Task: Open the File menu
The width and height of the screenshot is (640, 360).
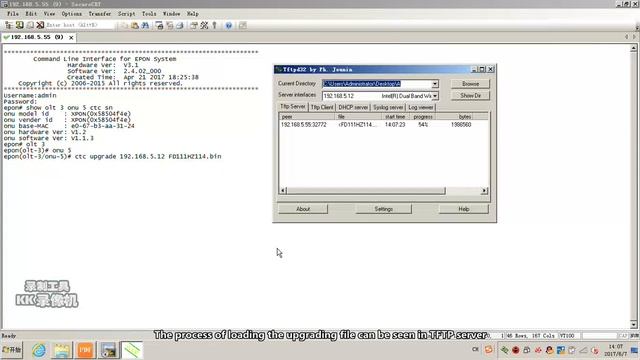Action: pos(13,13)
